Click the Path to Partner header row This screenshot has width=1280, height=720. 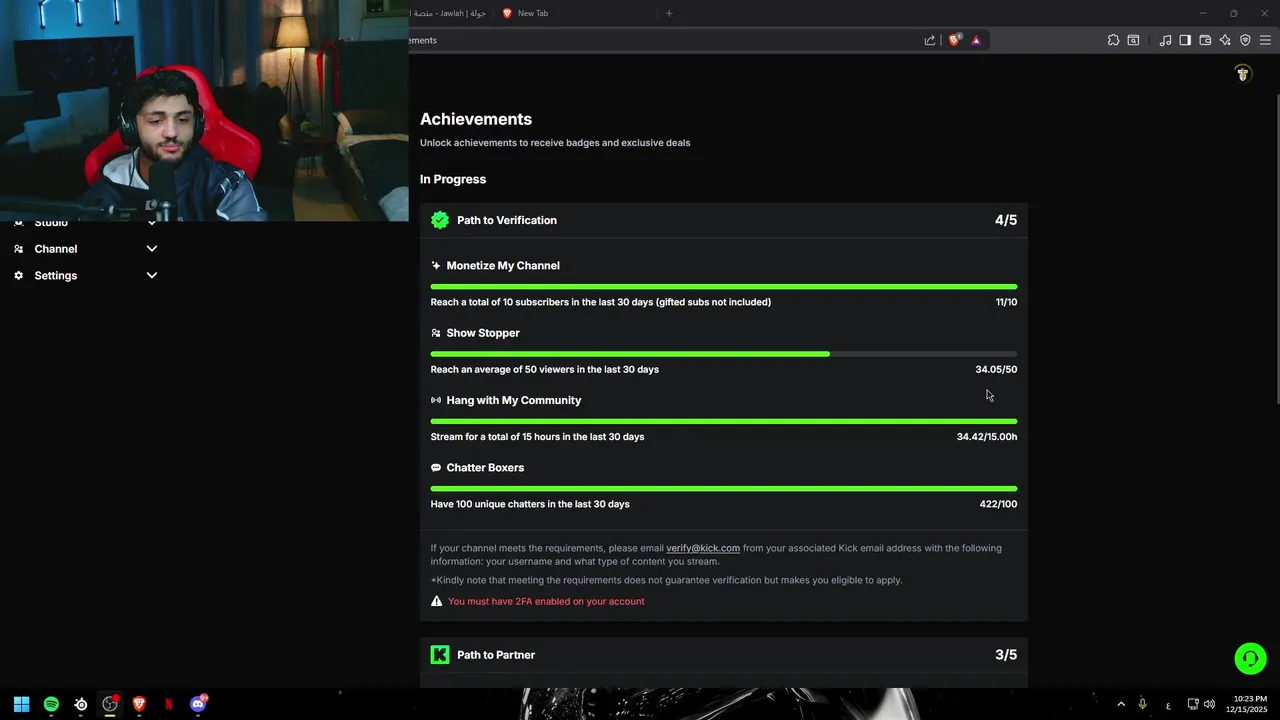pos(724,655)
